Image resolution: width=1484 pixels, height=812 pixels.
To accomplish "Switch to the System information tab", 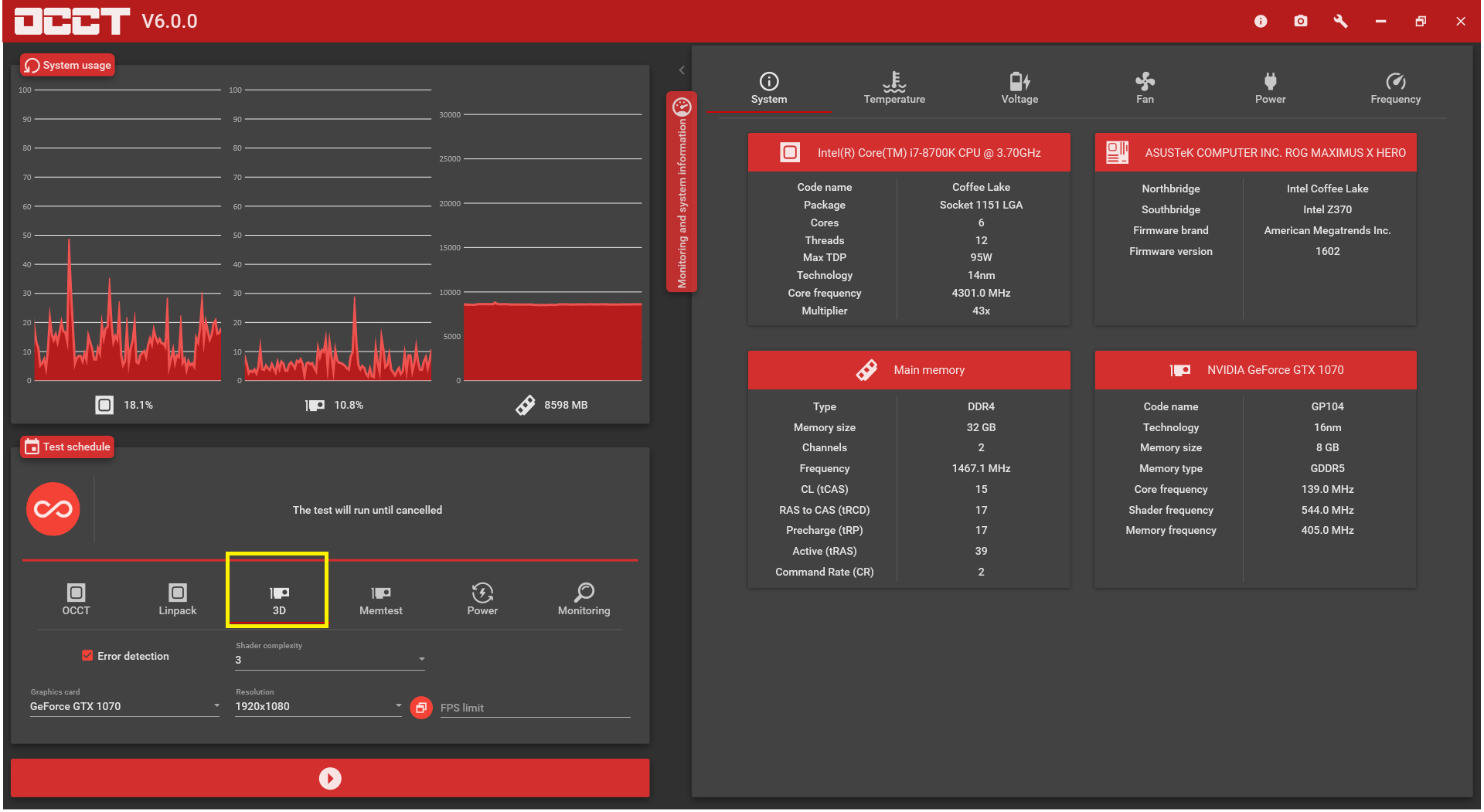I will point(769,89).
